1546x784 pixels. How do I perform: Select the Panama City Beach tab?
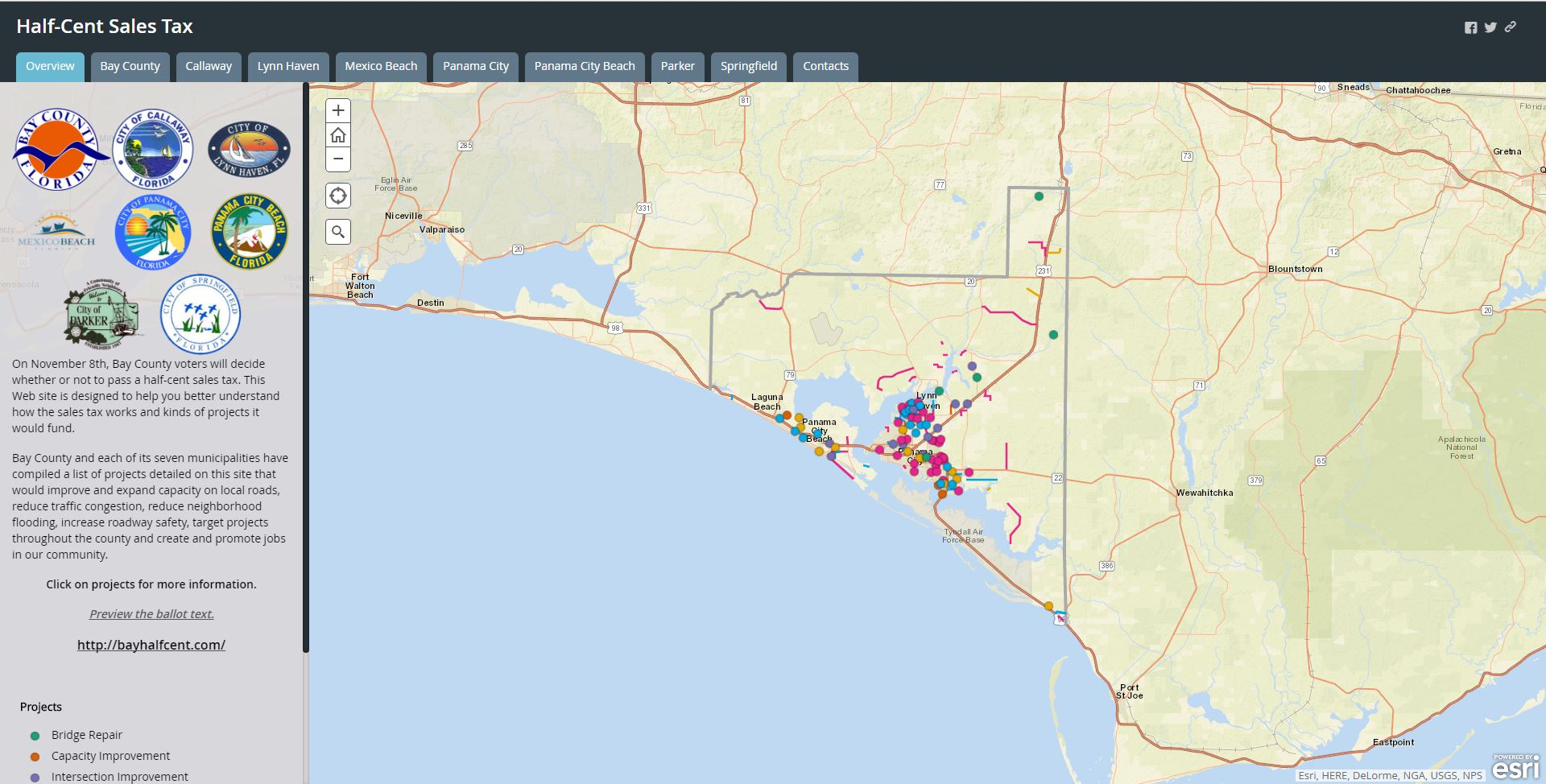pyautogui.click(x=585, y=66)
